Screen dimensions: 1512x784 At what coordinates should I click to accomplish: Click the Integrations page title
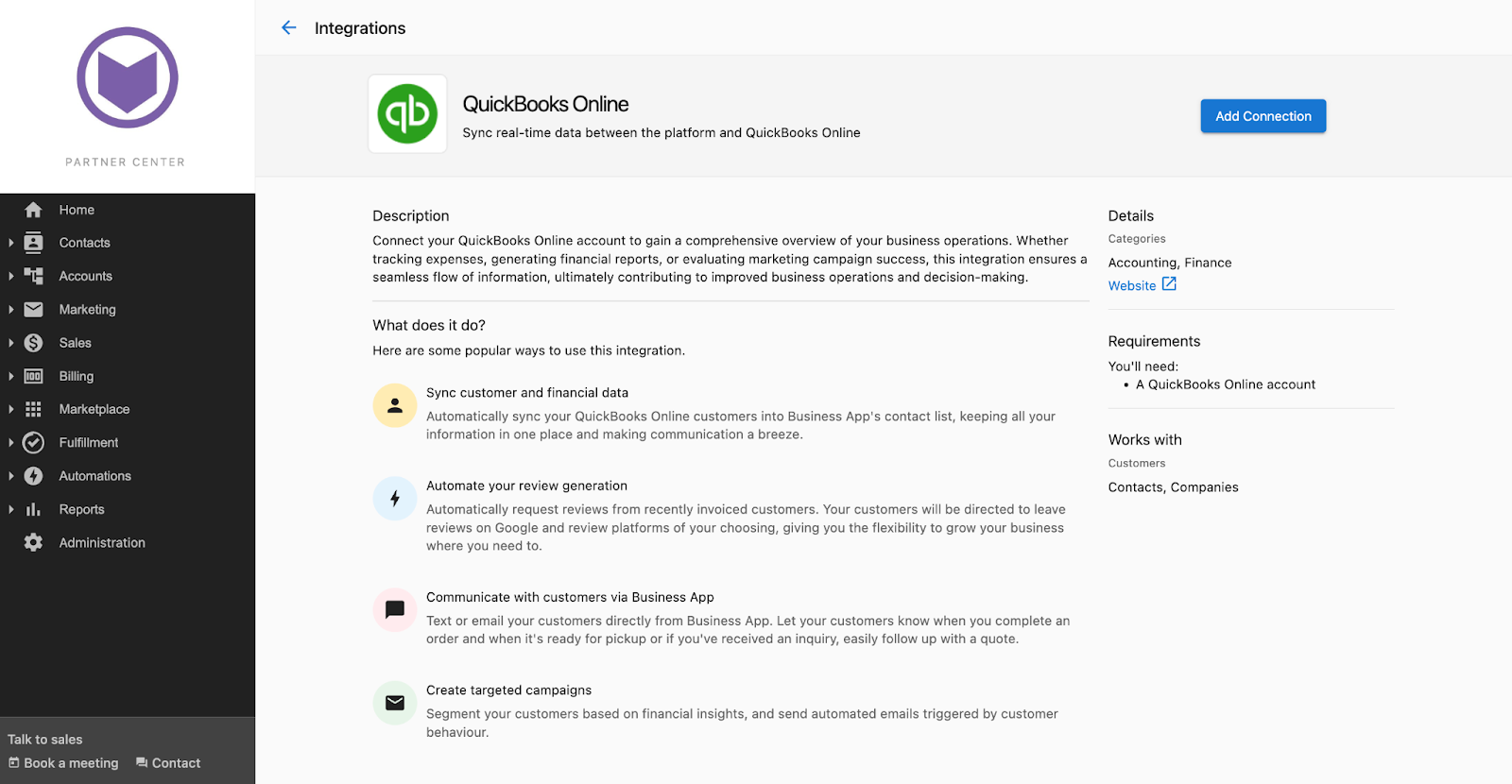[360, 28]
